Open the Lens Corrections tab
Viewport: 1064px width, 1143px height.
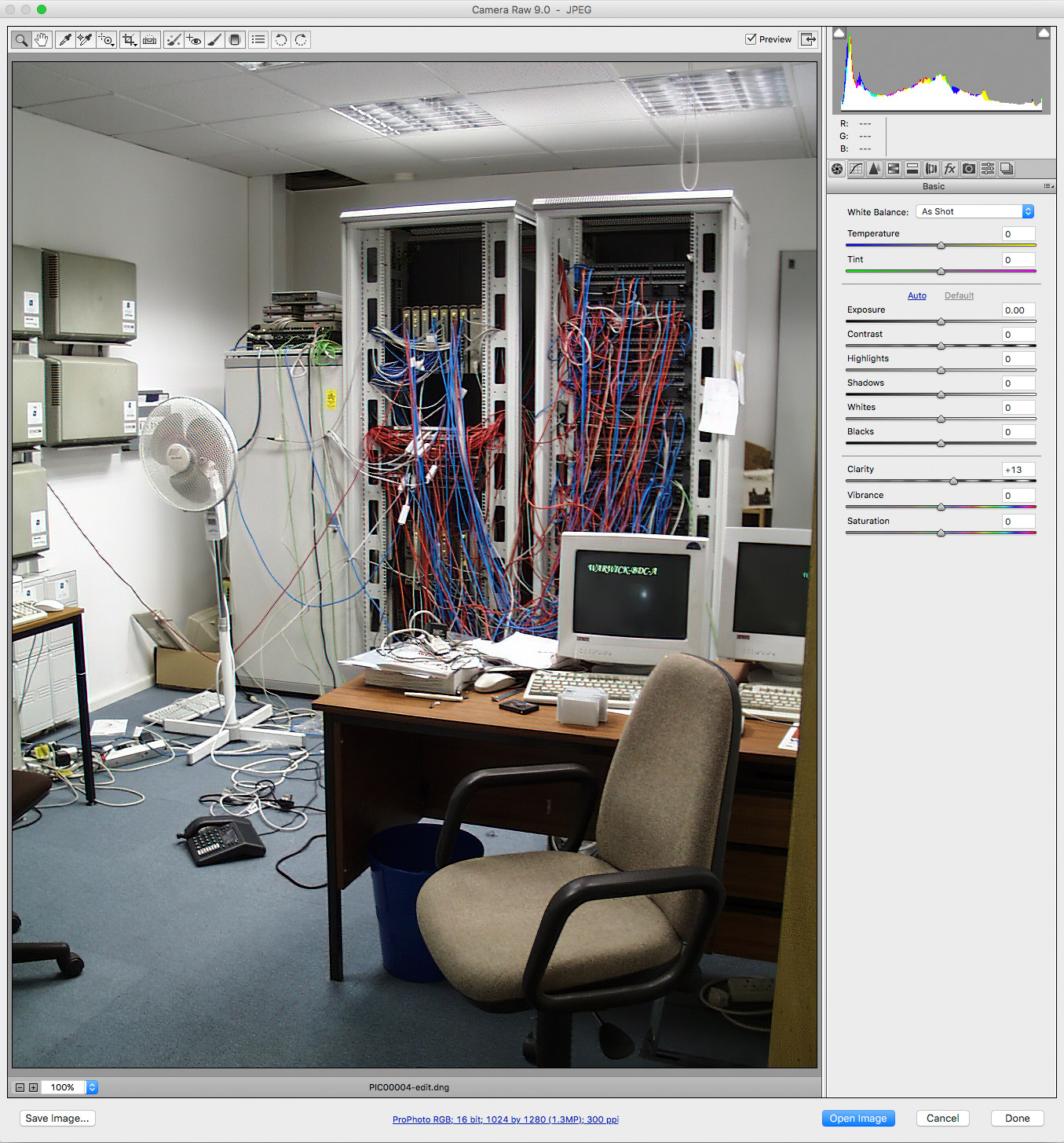pyautogui.click(x=931, y=169)
